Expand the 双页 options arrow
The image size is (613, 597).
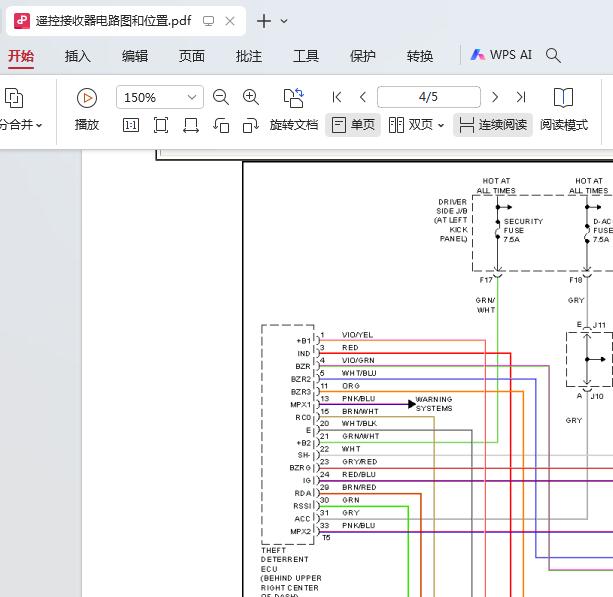tap(441, 125)
